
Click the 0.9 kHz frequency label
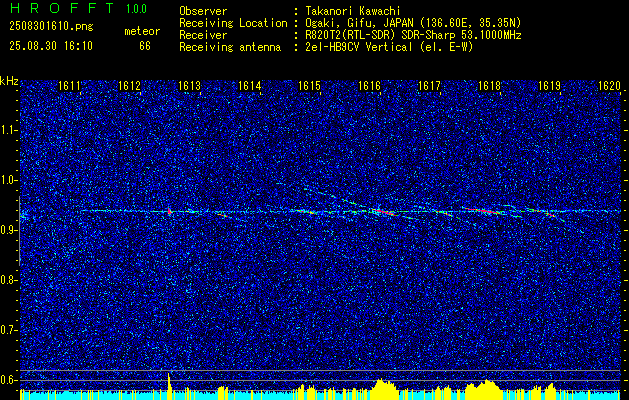[x=8, y=230]
